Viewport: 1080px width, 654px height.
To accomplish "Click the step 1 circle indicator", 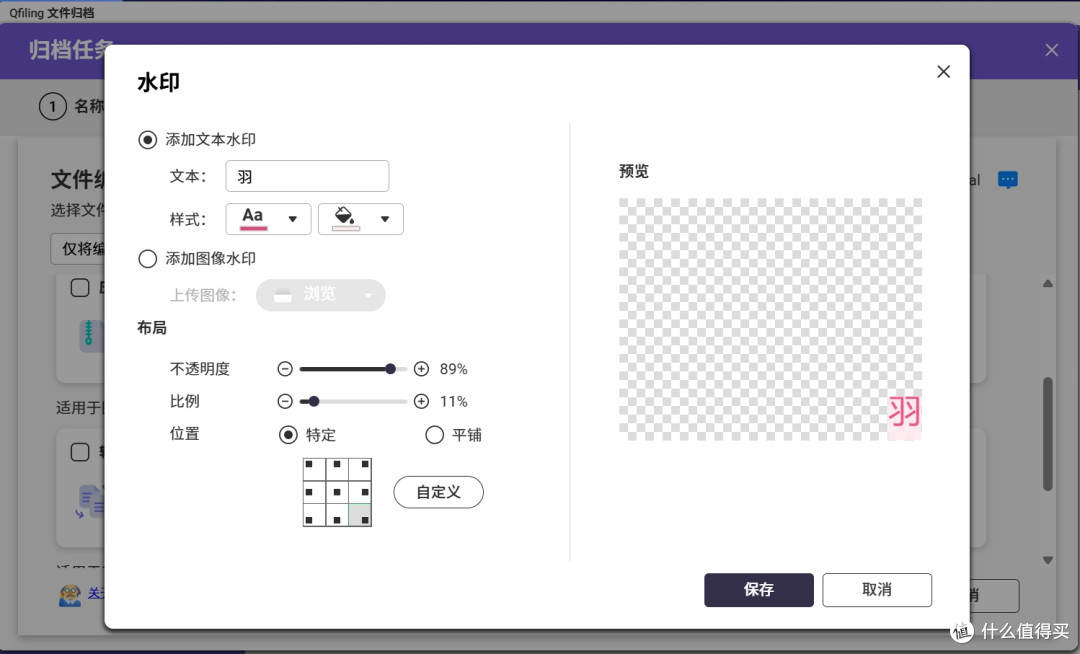I will coord(53,107).
